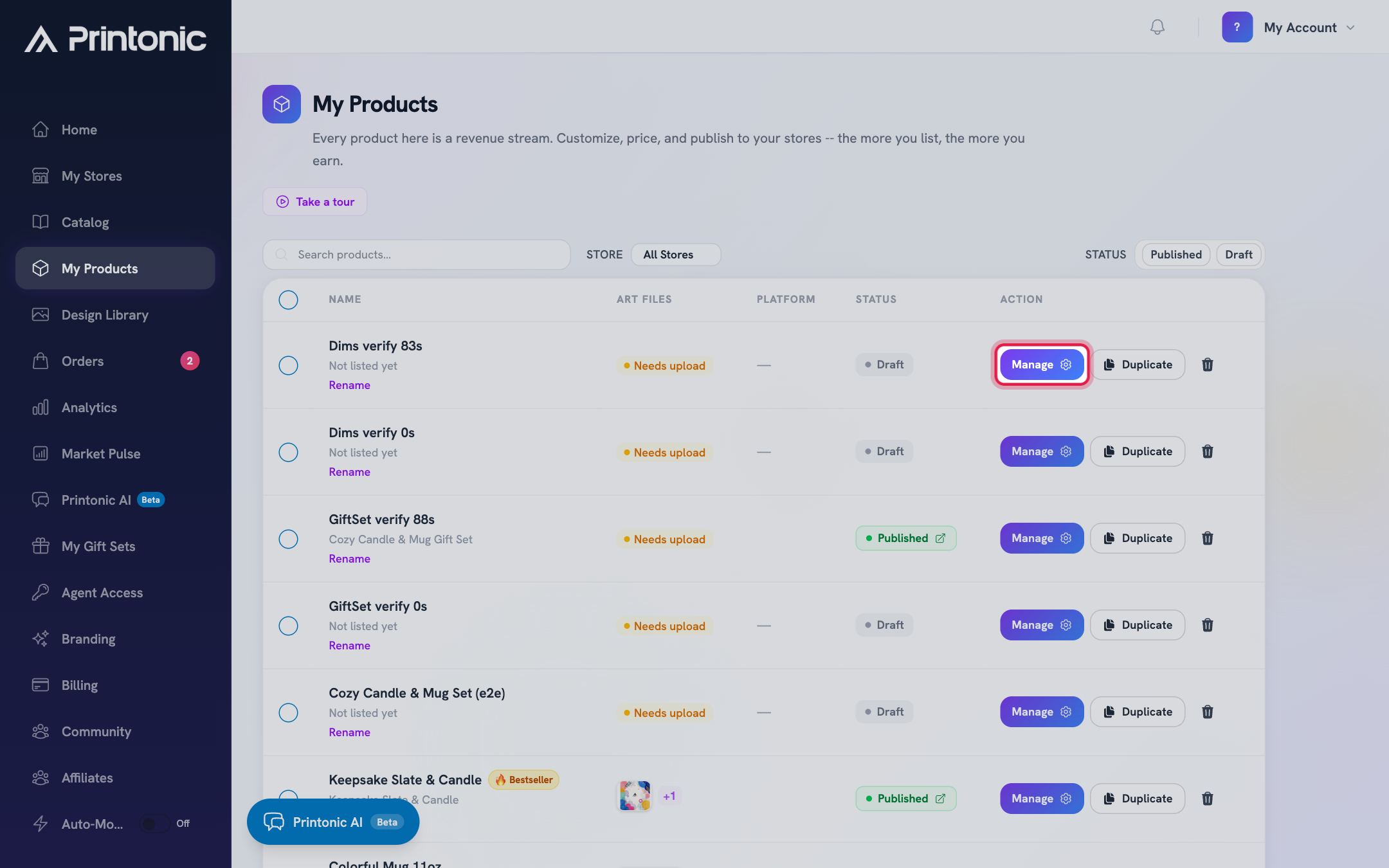This screenshot has height=868, width=1389.
Task: Manage the GiftSet verify 0s product
Action: click(1042, 625)
